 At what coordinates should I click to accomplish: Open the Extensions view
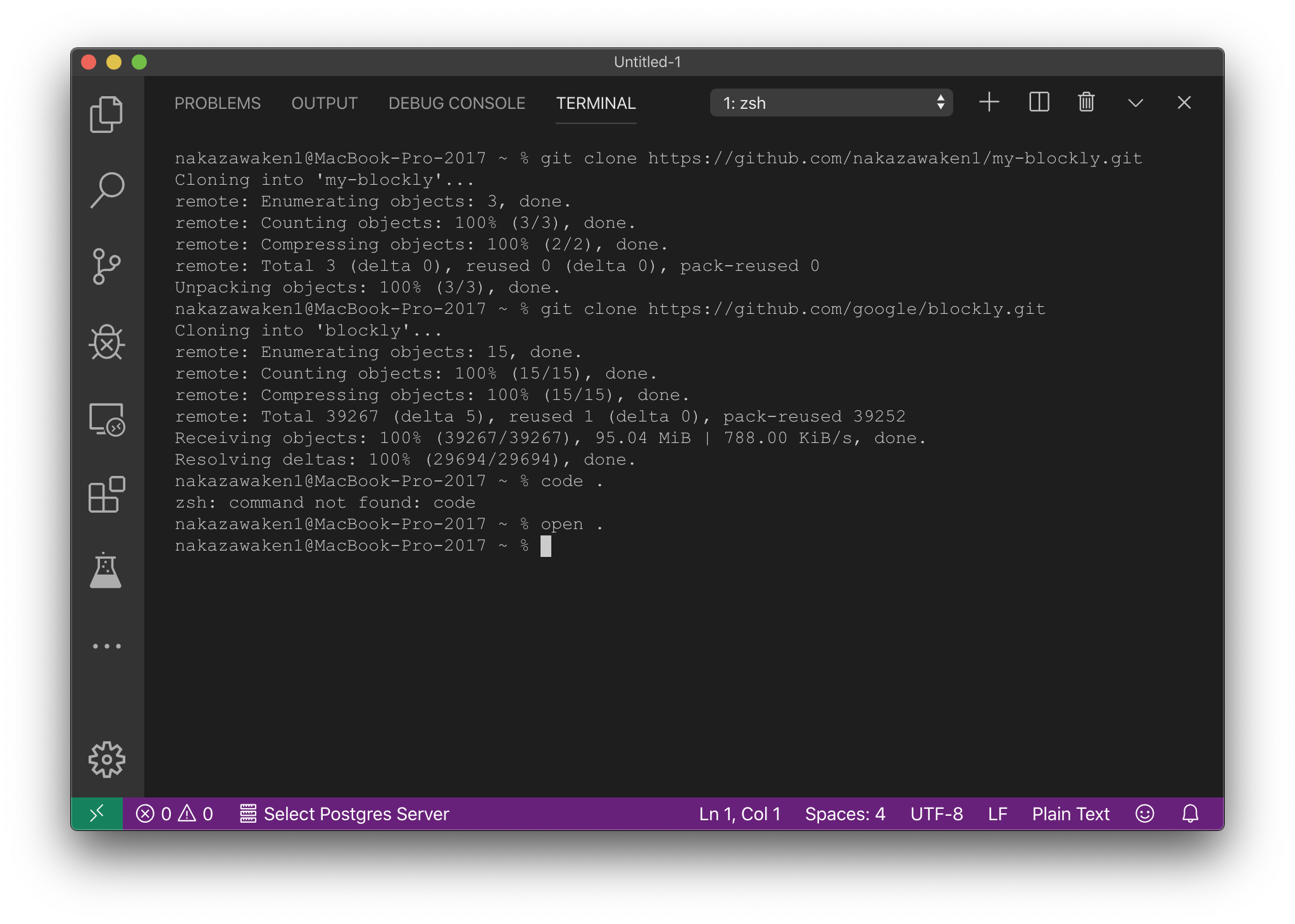tap(106, 496)
